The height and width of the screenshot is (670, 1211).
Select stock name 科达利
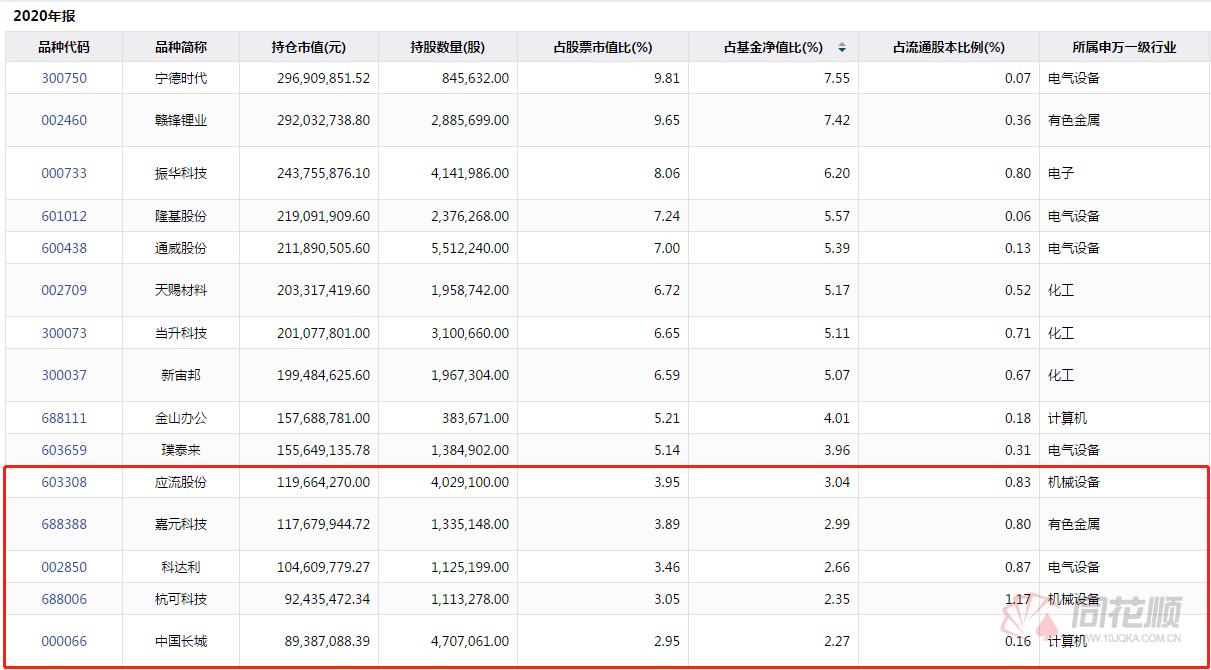181,567
